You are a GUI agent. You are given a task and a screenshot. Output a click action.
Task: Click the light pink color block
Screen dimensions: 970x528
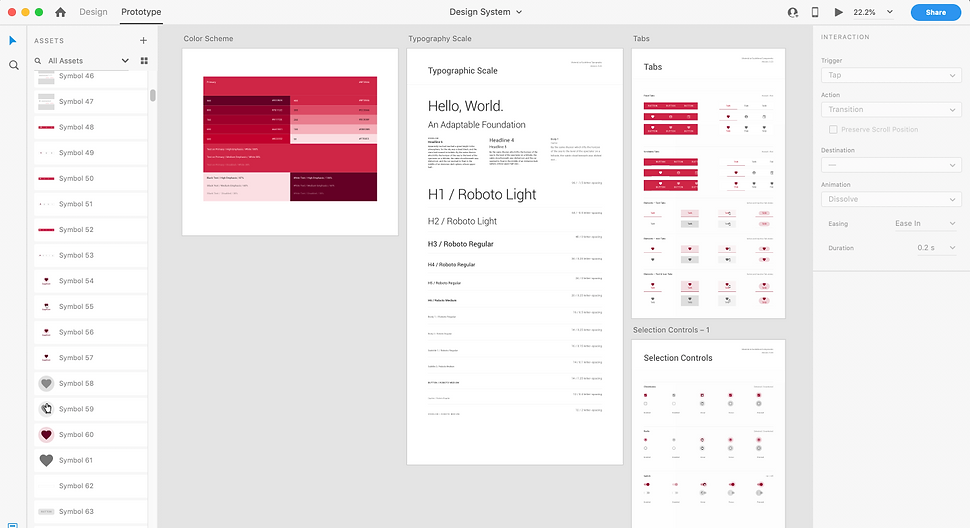[x=246, y=187]
